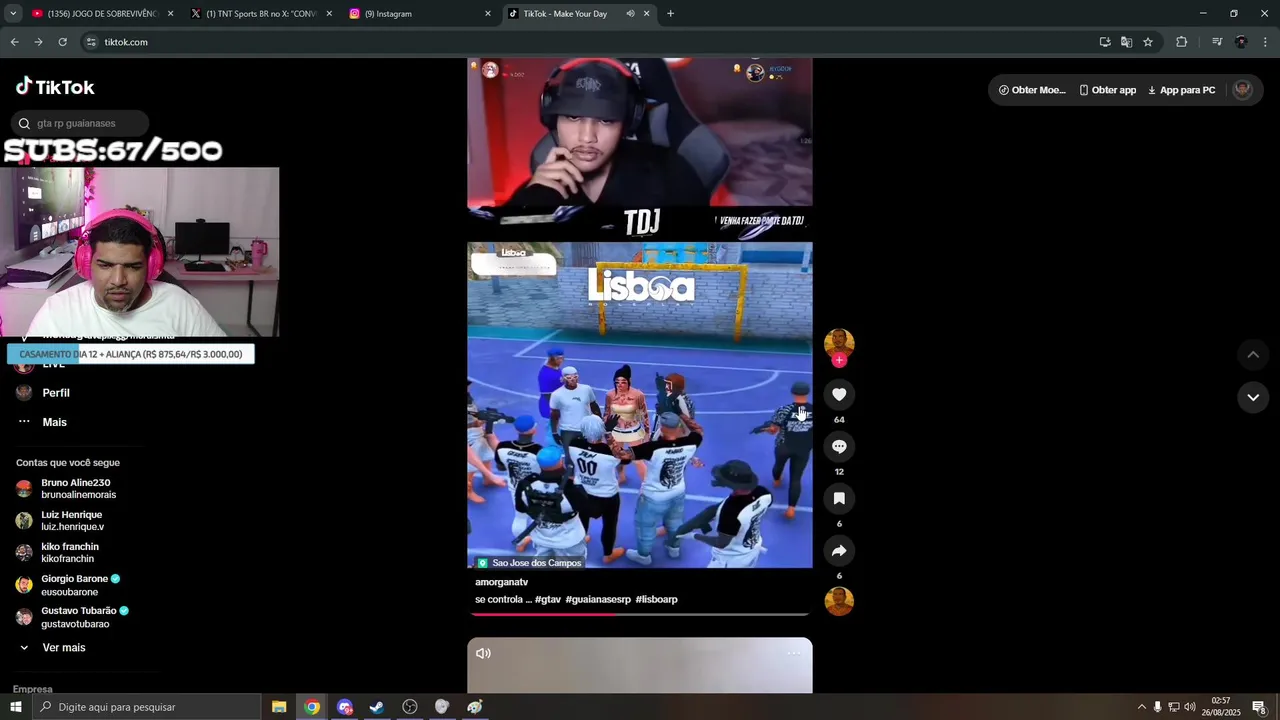Click taskbar search box

coord(146,707)
